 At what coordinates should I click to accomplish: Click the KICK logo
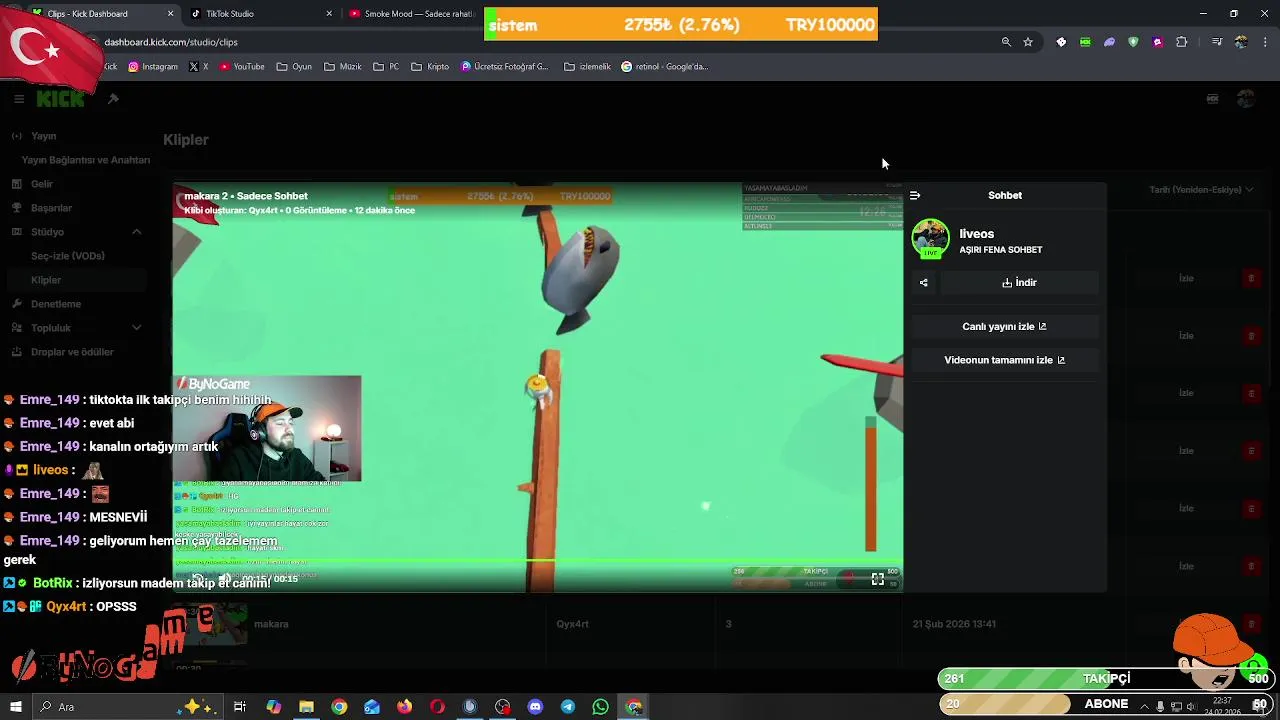click(61, 99)
